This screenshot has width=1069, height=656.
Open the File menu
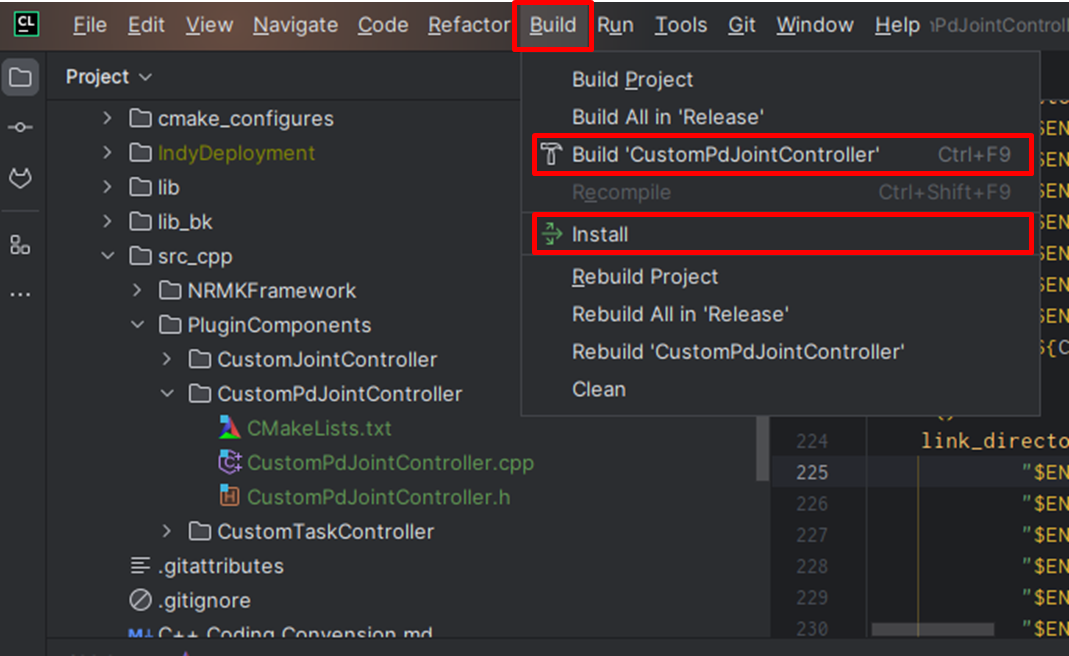[x=90, y=25]
